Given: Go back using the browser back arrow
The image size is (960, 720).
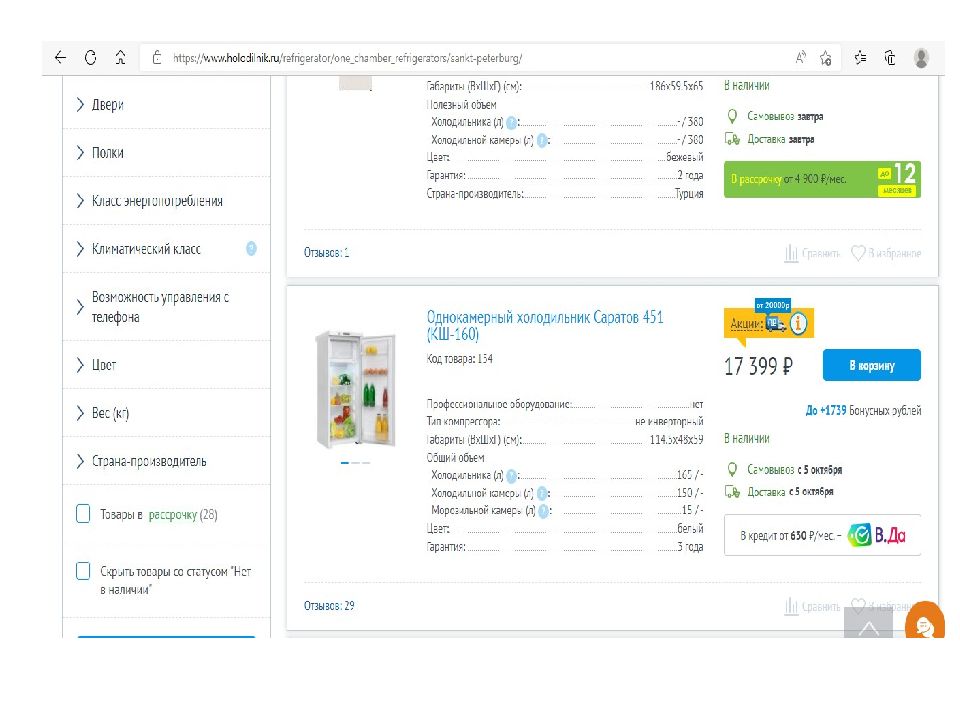Looking at the screenshot, I should 60,58.
